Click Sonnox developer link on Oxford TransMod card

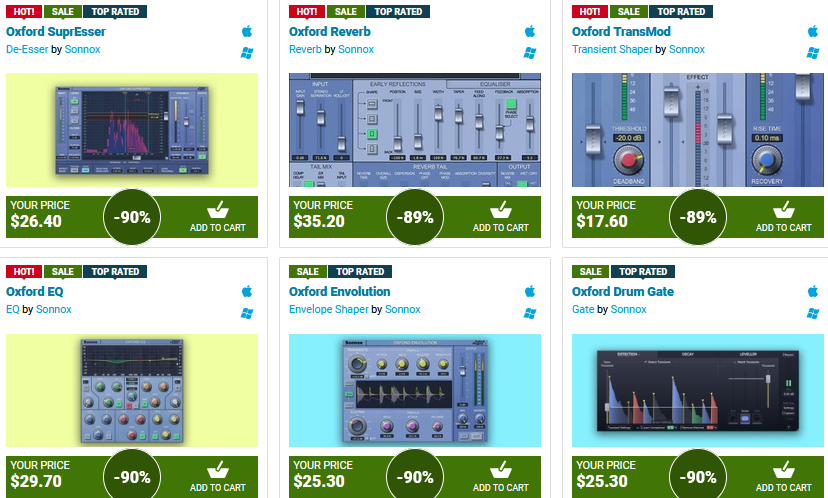pyautogui.click(x=687, y=49)
